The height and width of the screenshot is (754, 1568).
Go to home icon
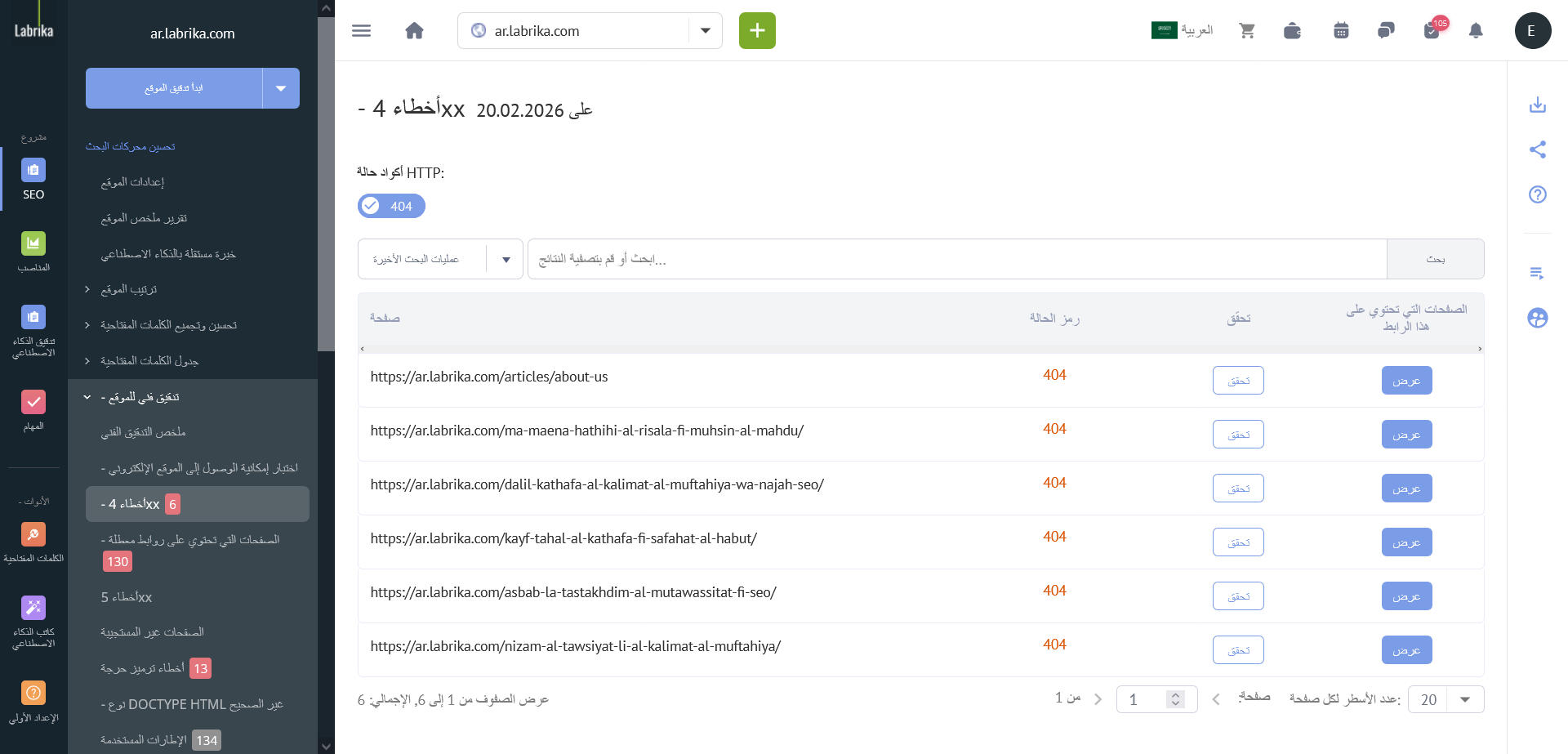[414, 31]
